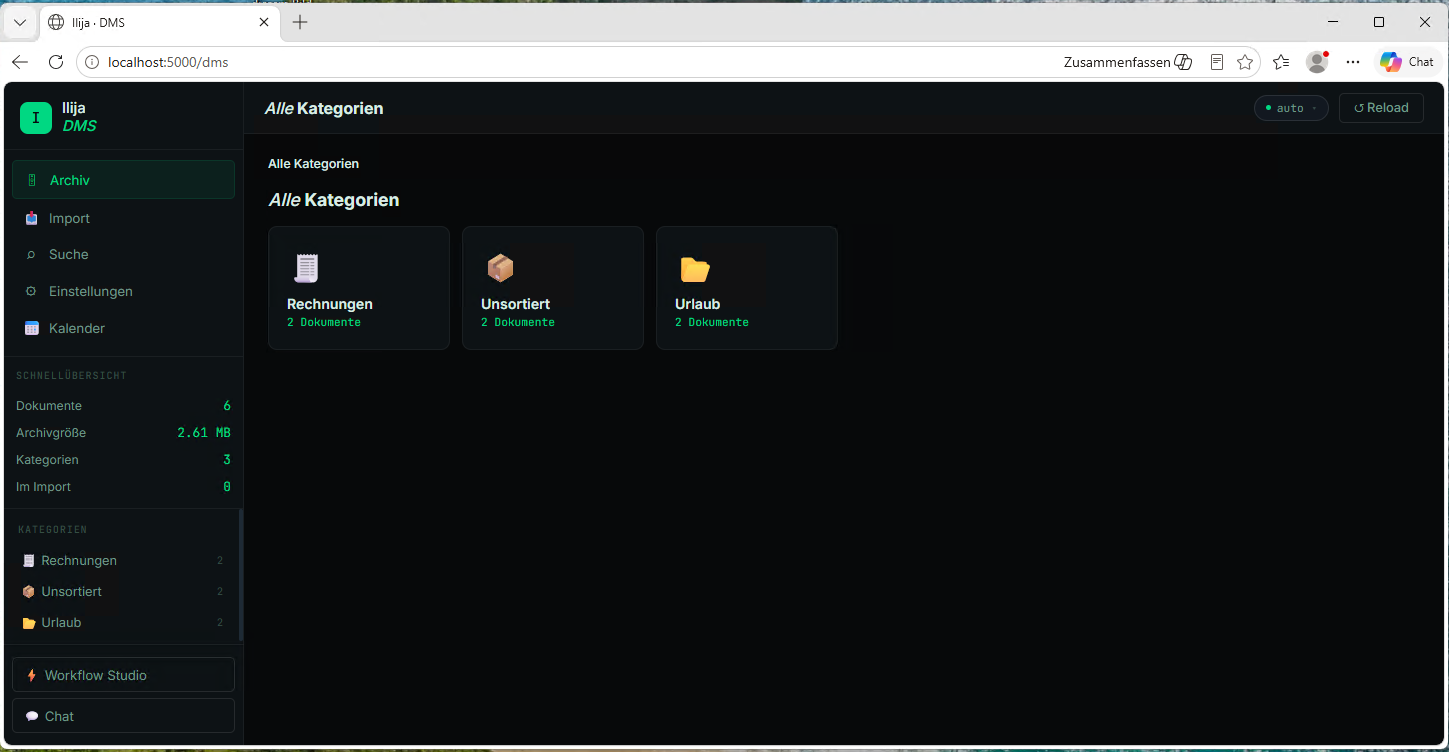Click the Reload button
This screenshot has width=1449, height=752.
click(x=1381, y=108)
